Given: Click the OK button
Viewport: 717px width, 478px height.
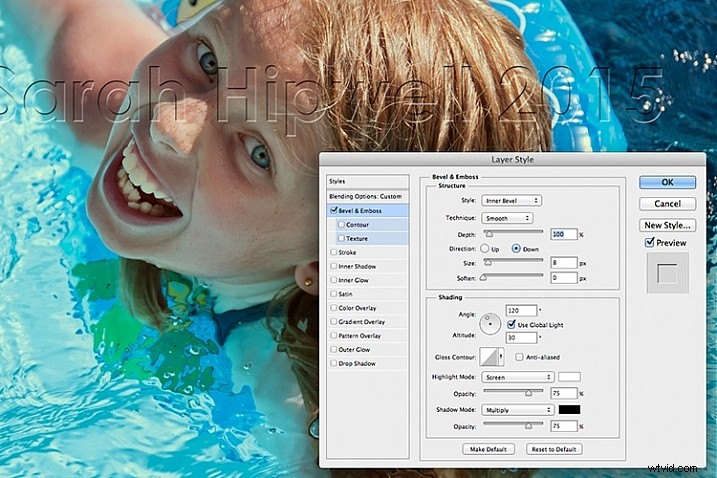Looking at the screenshot, I should tap(667, 182).
